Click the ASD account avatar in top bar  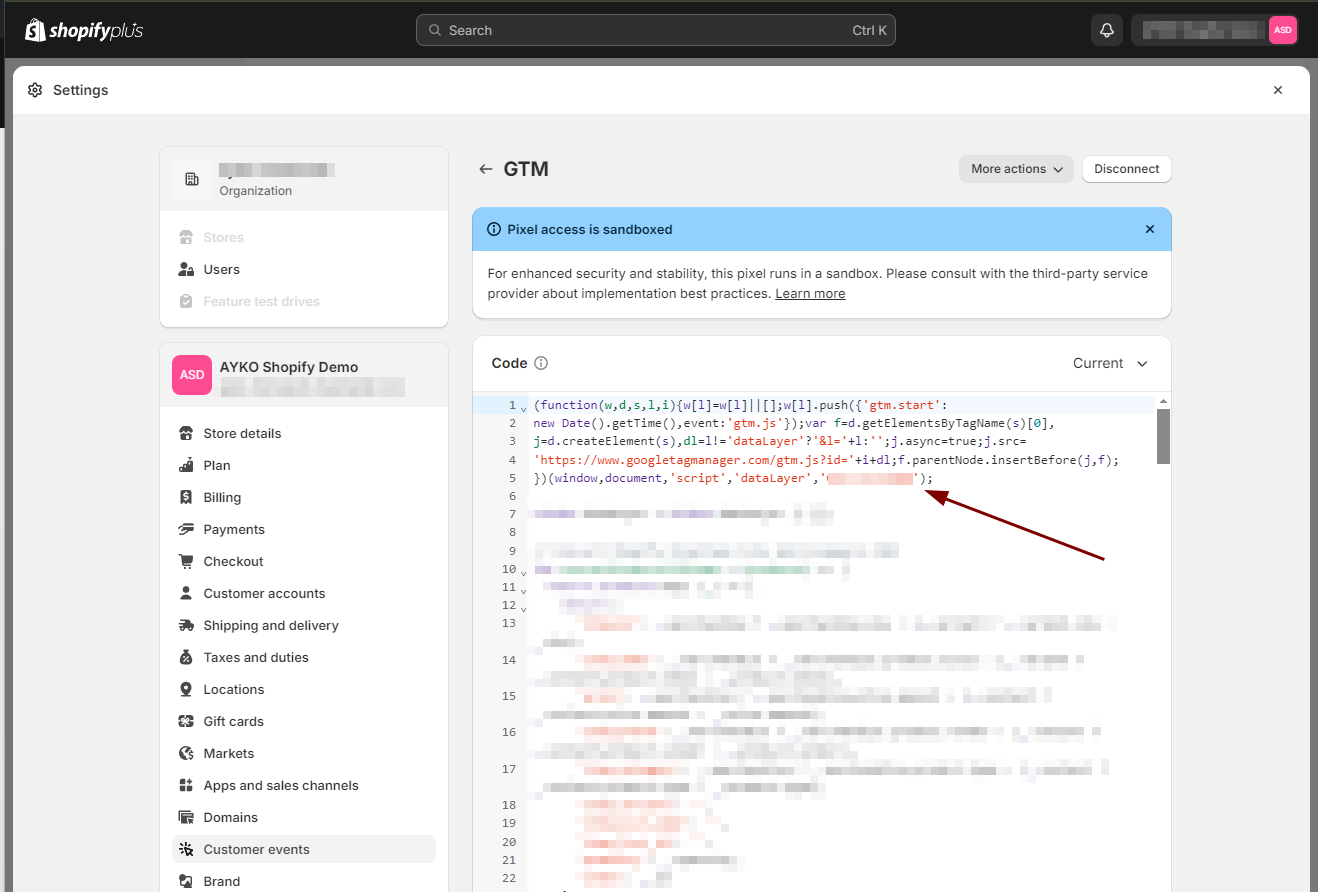pos(1283,30)
